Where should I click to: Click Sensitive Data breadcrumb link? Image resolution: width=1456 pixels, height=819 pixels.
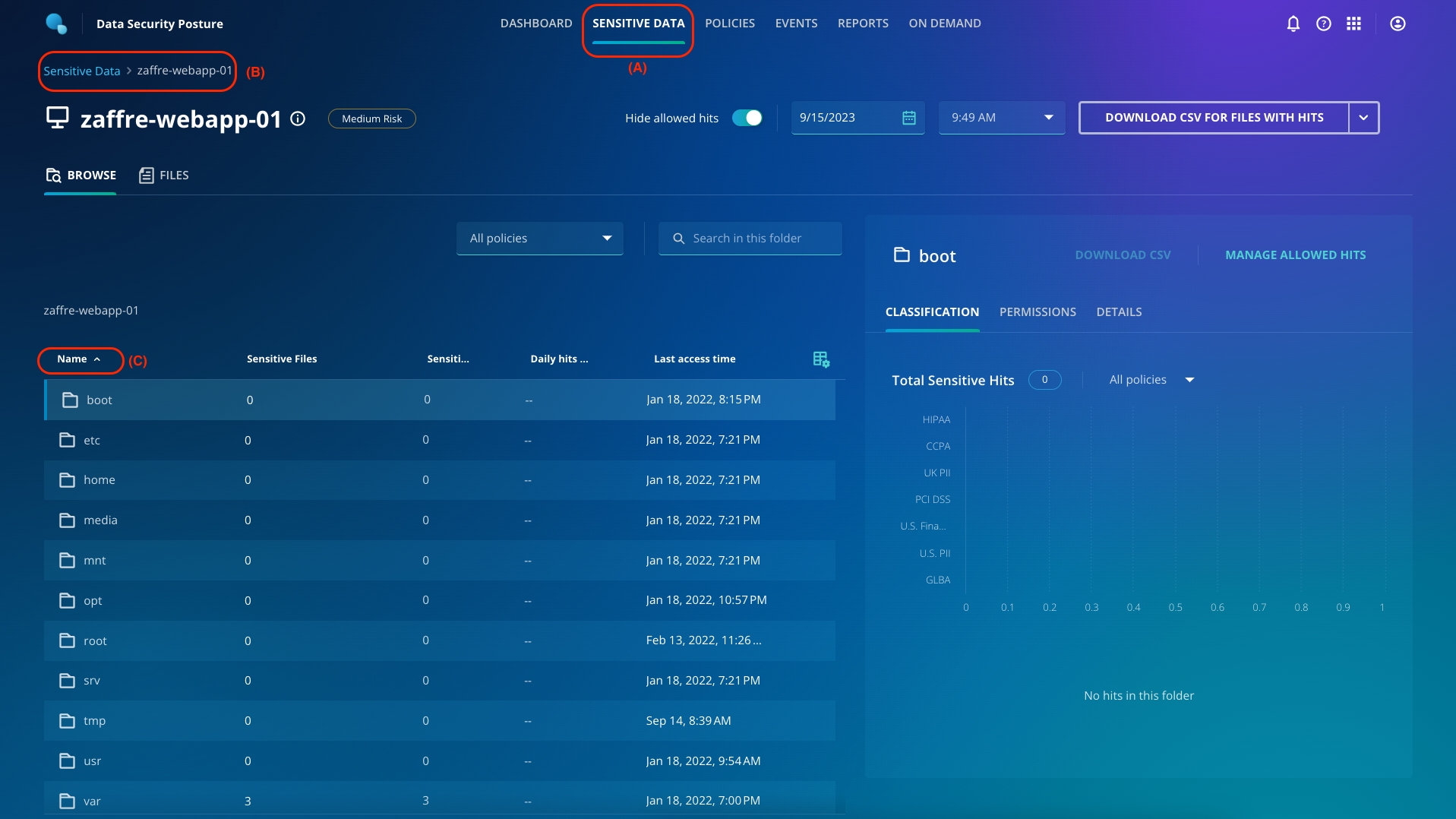(x=82, y=71)
